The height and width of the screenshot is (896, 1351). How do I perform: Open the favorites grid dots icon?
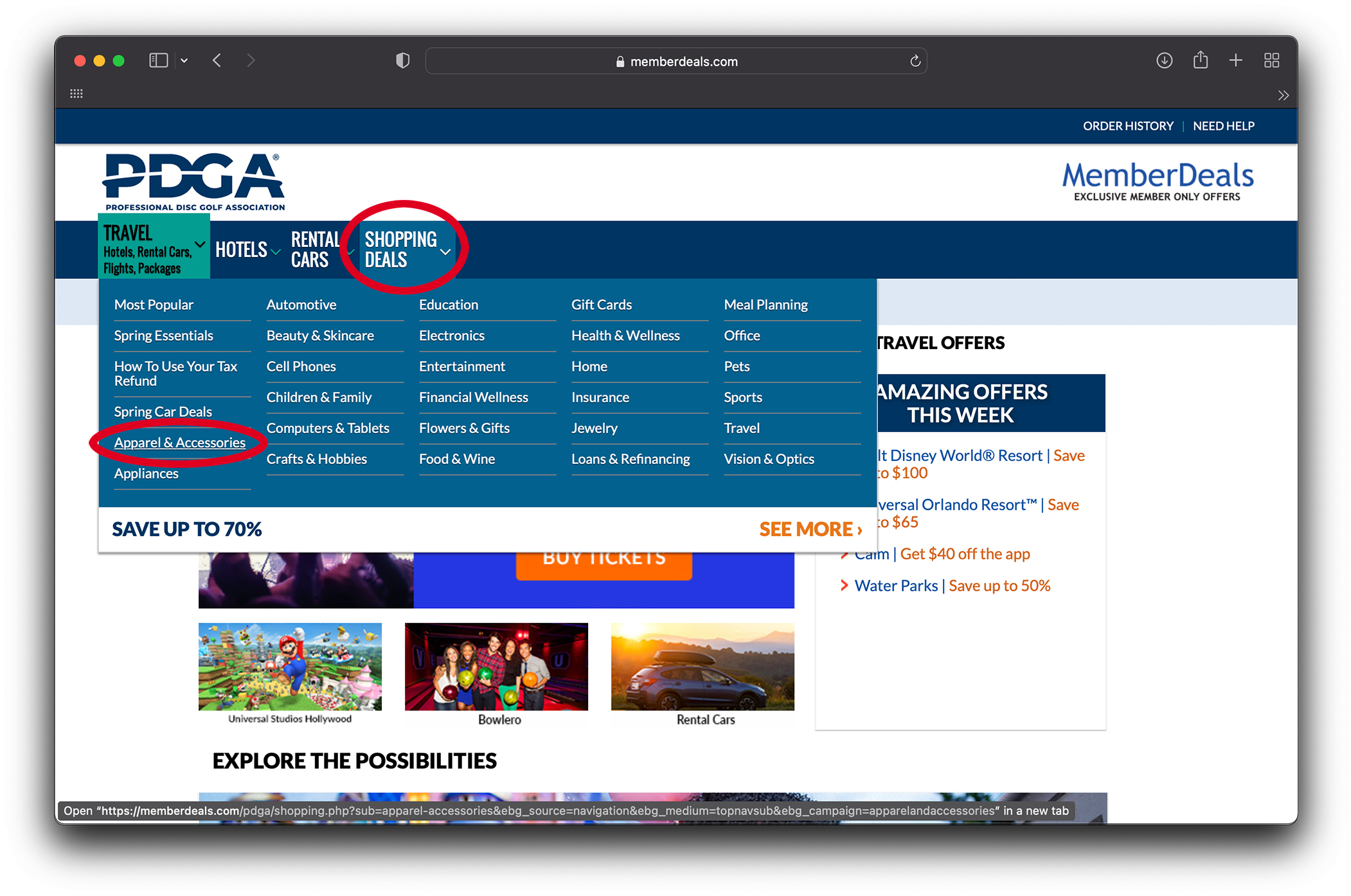(76, 94)
